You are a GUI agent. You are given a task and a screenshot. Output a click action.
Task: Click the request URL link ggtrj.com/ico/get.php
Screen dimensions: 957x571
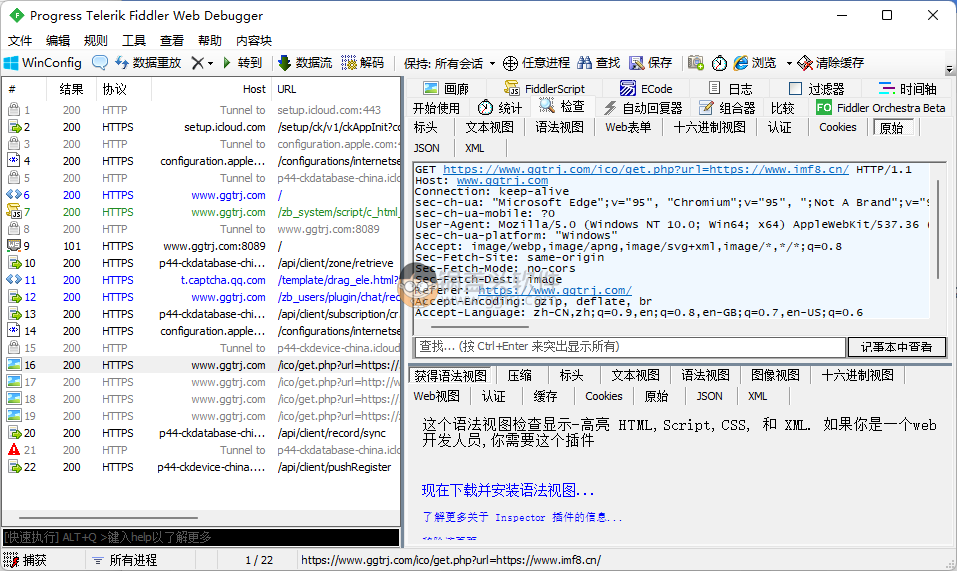click(x=645, y=170)
